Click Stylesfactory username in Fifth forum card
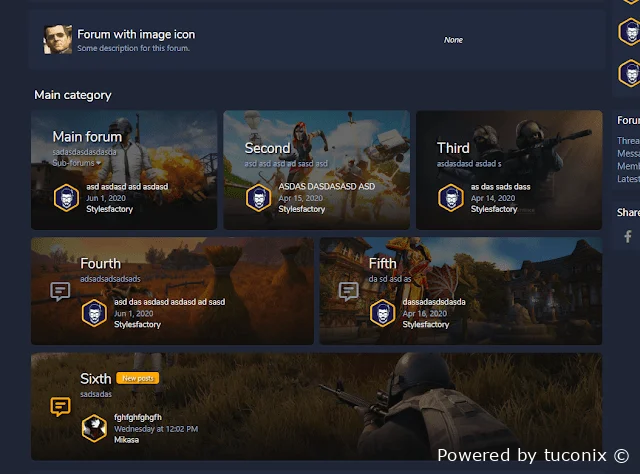 click(426, 325)
